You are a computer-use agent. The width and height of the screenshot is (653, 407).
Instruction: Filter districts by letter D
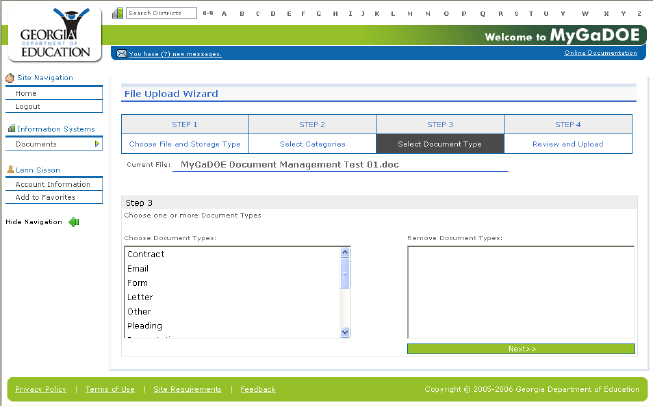point(273,14)
